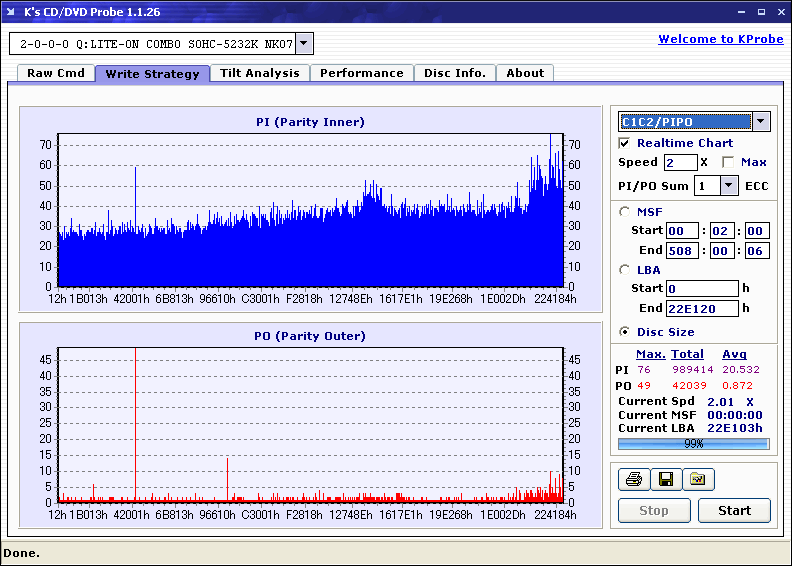
Task: Open the Disc Info. tab
Action: point(455,73)
